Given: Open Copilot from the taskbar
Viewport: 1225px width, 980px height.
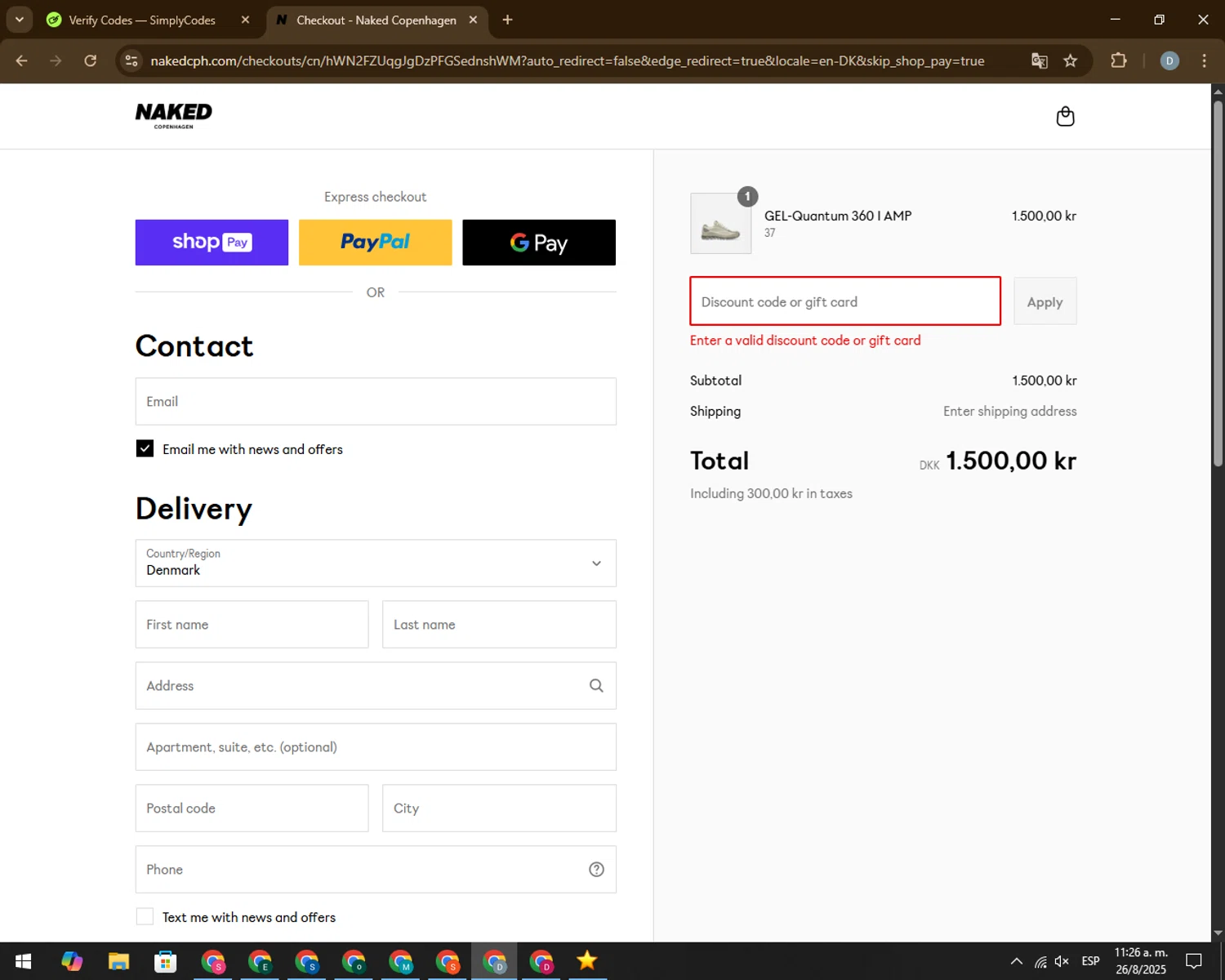Looking at the screenshot, I should coord(72,961).
